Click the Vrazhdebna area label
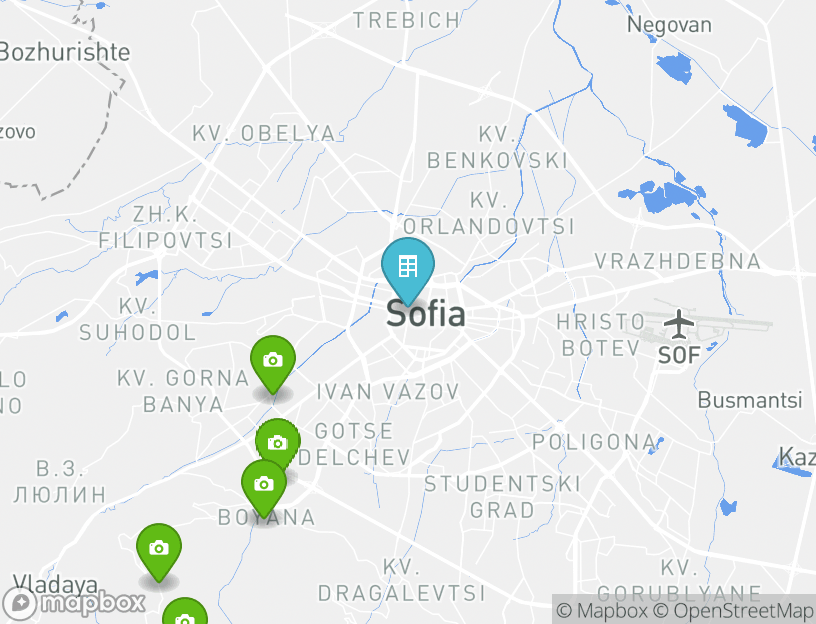816x624 pixels. click(x=678, y=261)
